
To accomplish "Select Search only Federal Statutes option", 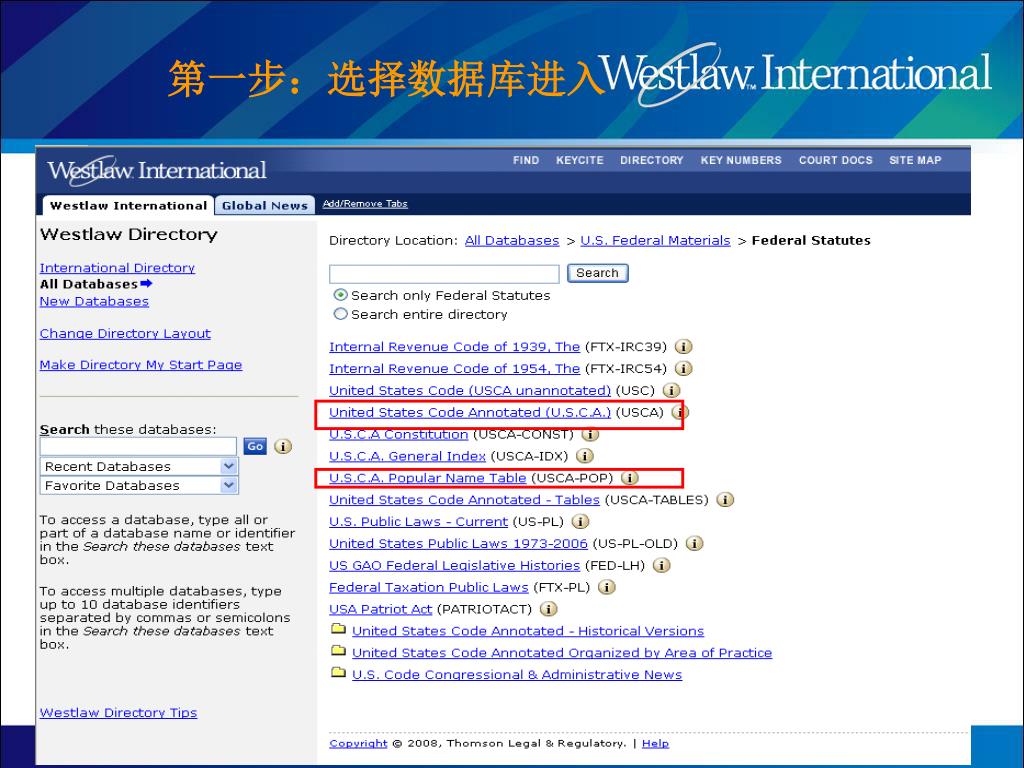I will coord(340,295).
